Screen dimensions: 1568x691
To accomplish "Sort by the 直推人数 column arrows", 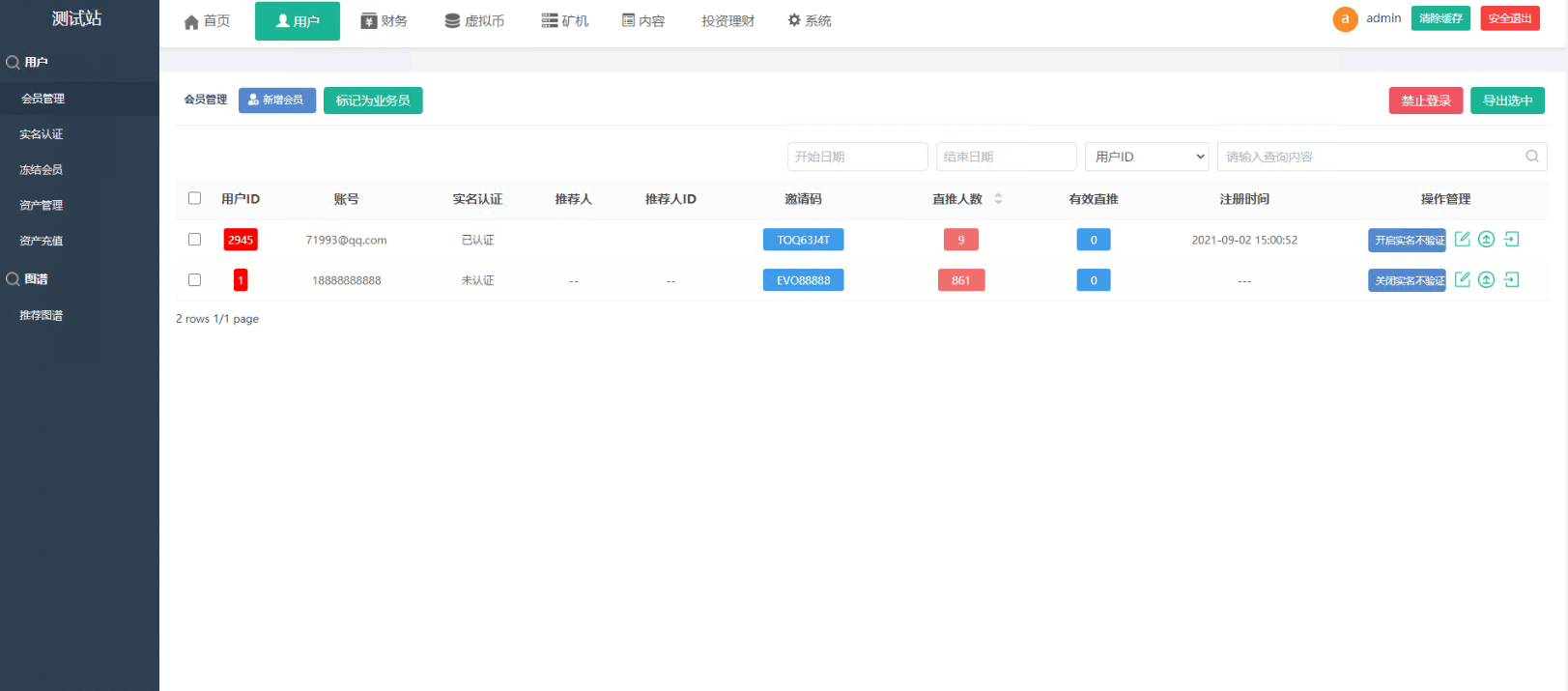I will (998, 199).
